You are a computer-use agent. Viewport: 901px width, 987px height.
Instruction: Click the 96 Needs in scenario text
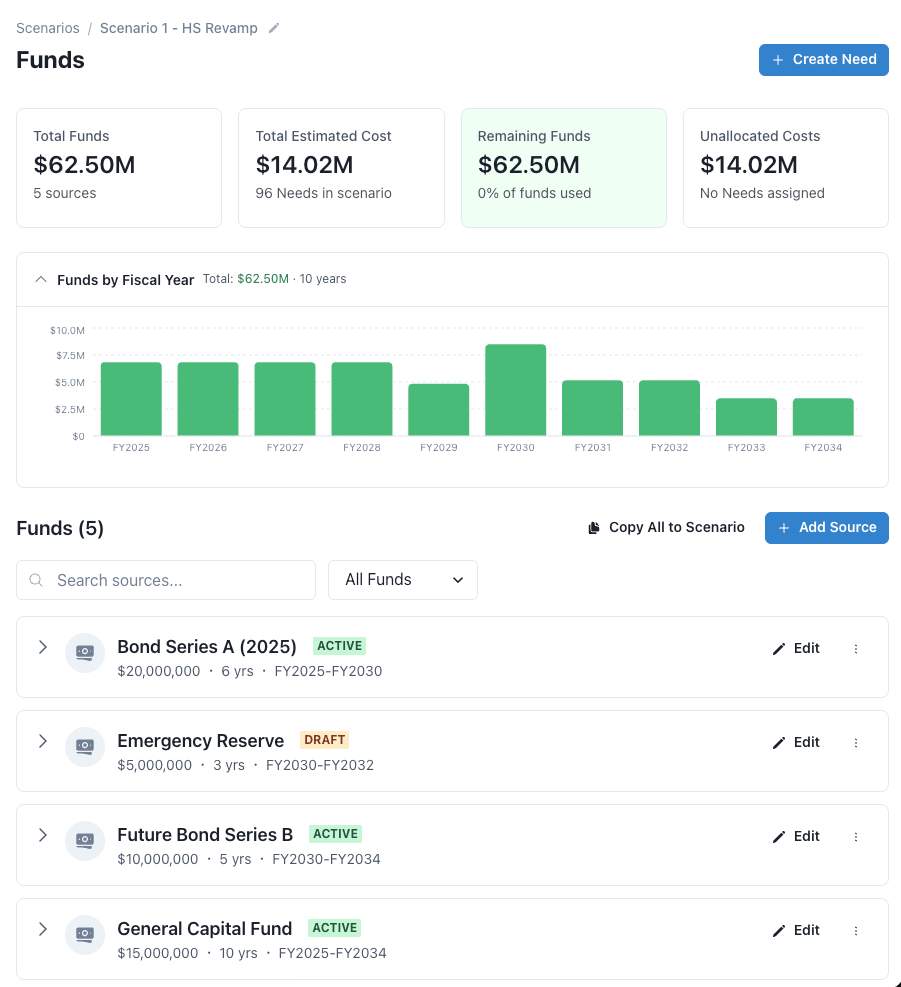point(324,193)
